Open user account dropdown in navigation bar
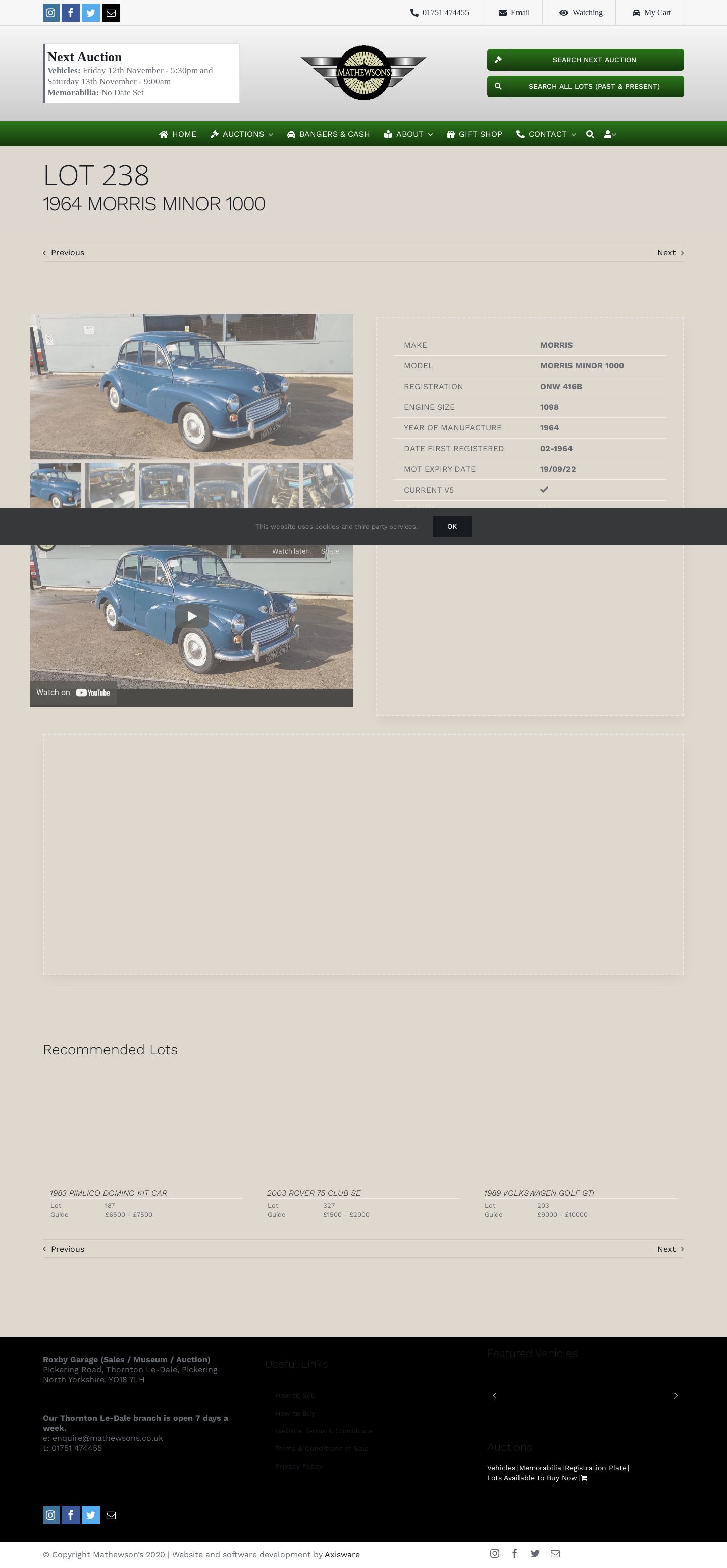This screenshot has height=1568, width=727. (610, 134)
